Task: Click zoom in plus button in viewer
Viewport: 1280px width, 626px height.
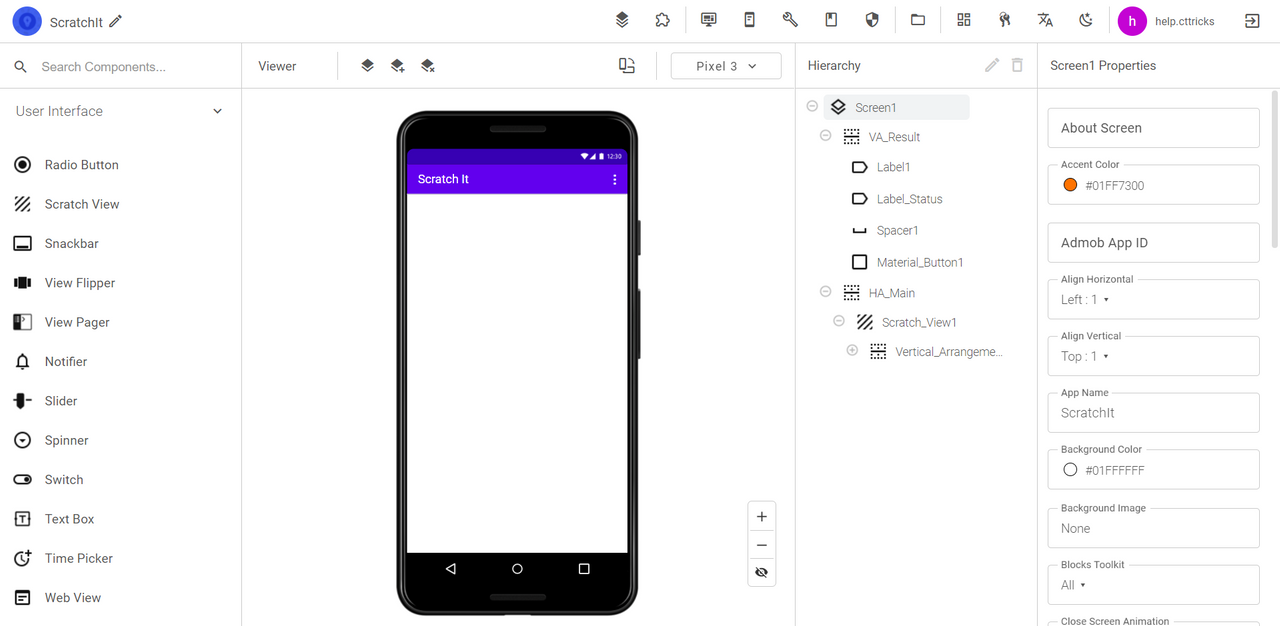Action: pyautogui.click(x=762, y=517)
